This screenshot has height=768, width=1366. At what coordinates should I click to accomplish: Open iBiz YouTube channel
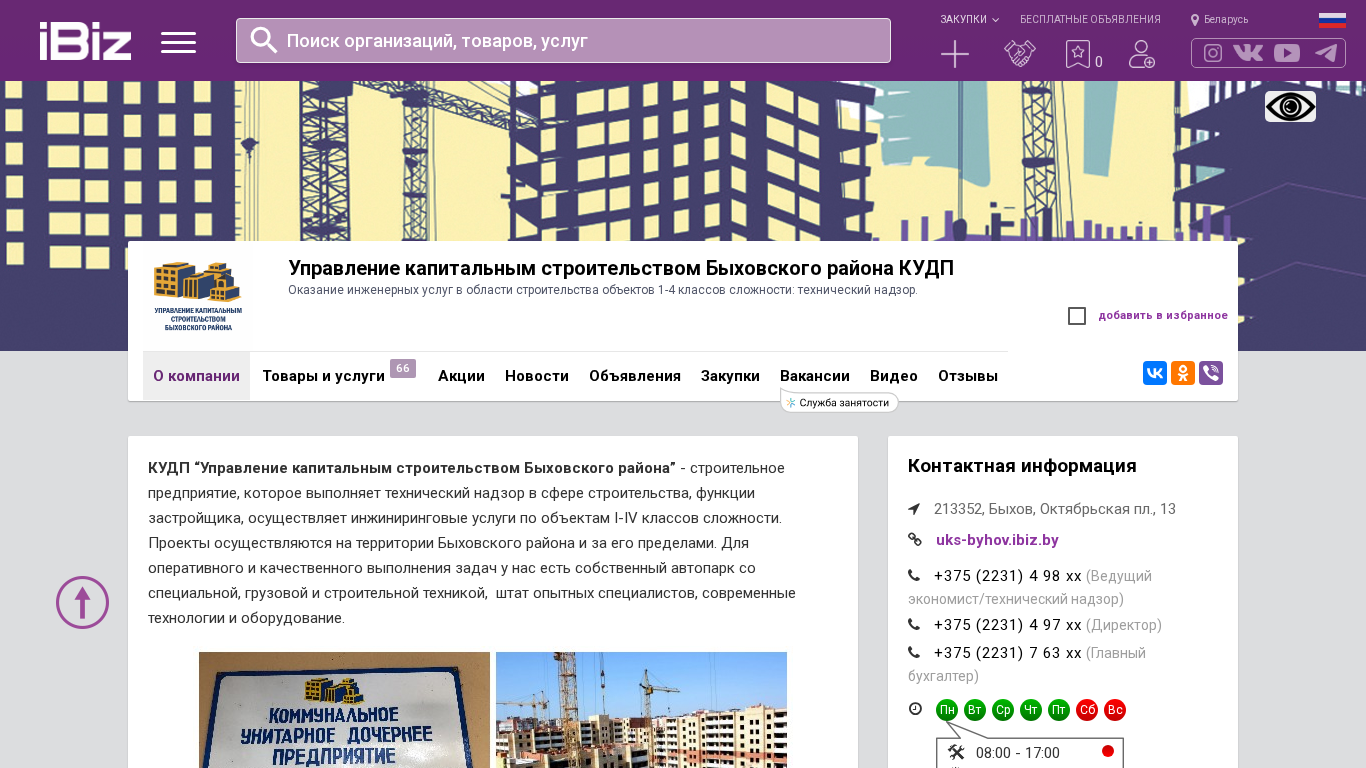point(1287,53)
